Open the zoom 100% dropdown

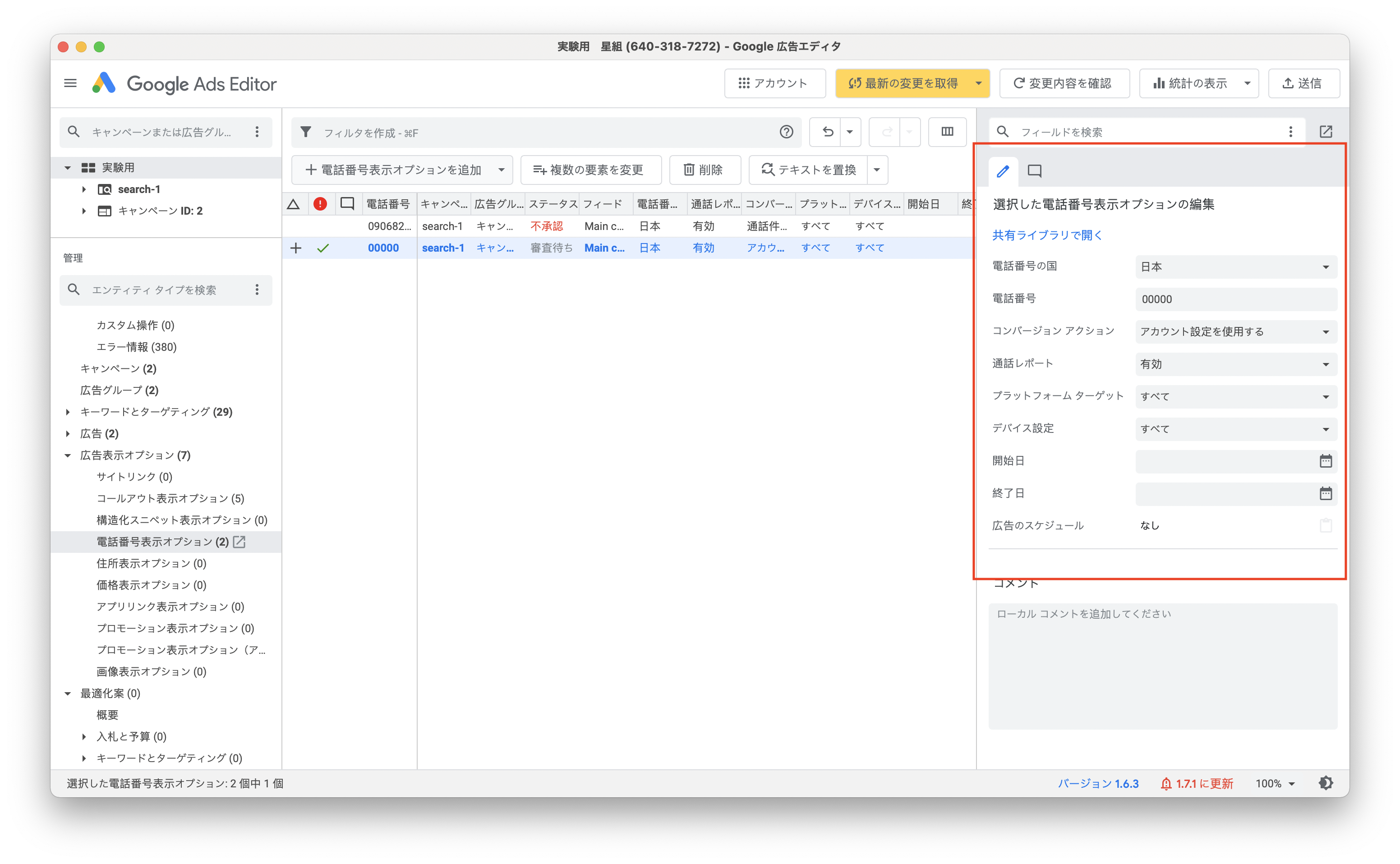coord(1275,783)
